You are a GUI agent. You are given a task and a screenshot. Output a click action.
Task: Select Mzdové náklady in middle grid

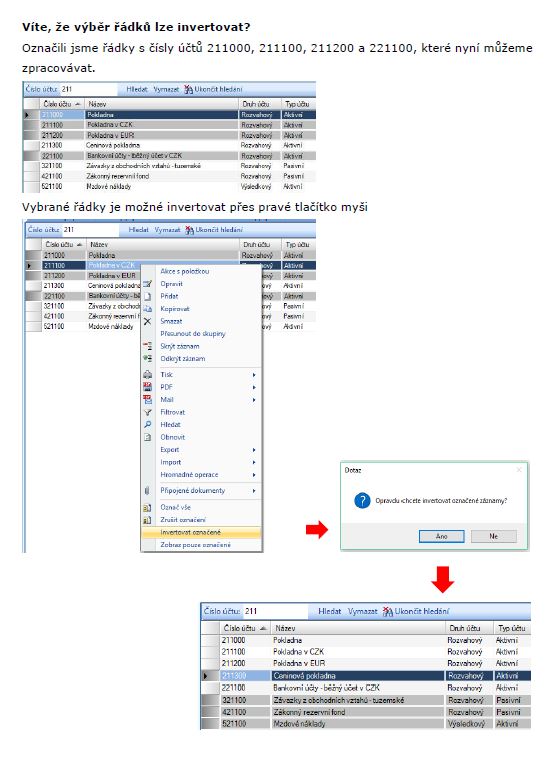pos(111,327)
